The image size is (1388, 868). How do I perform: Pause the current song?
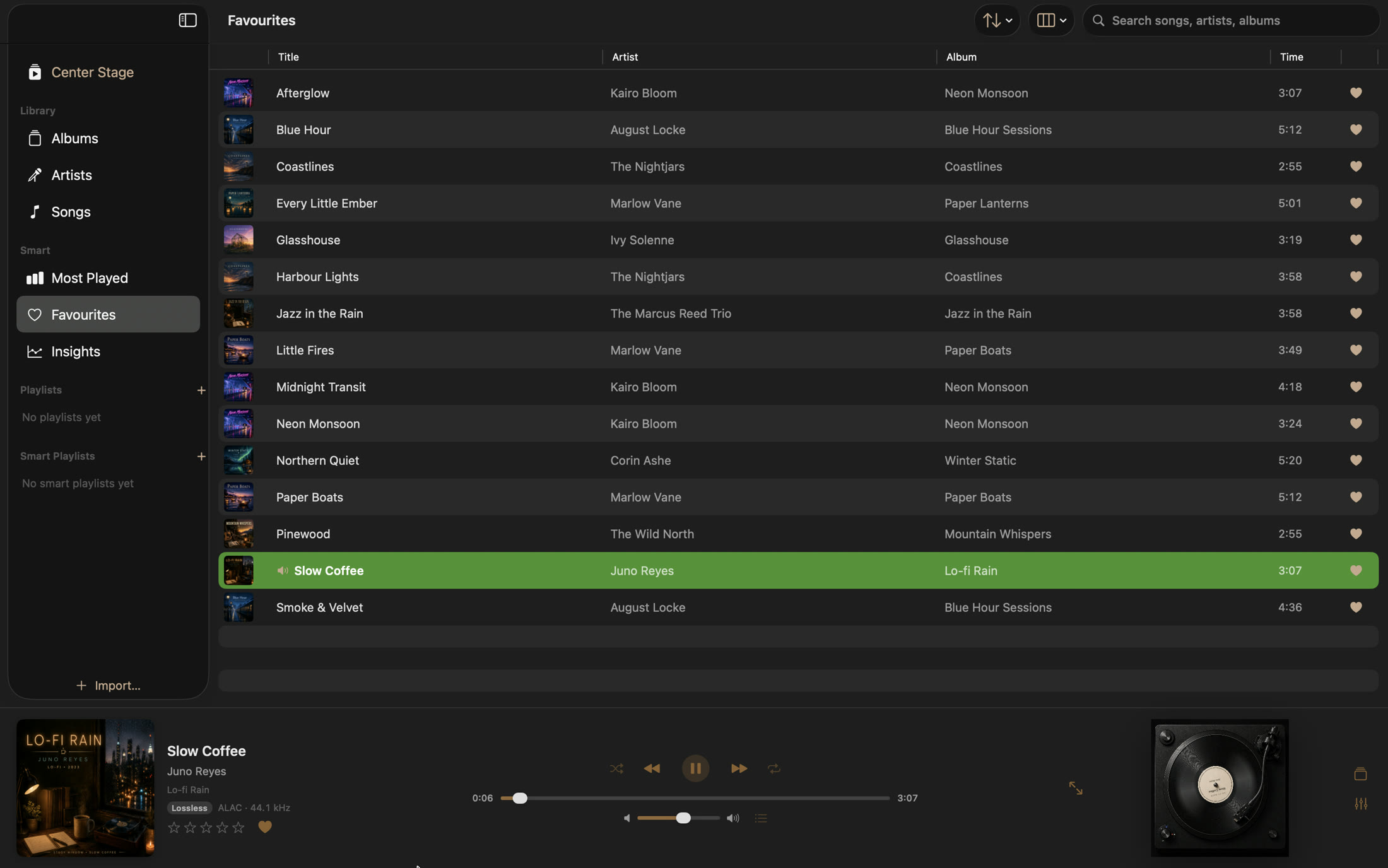click(x=695, y=768)
